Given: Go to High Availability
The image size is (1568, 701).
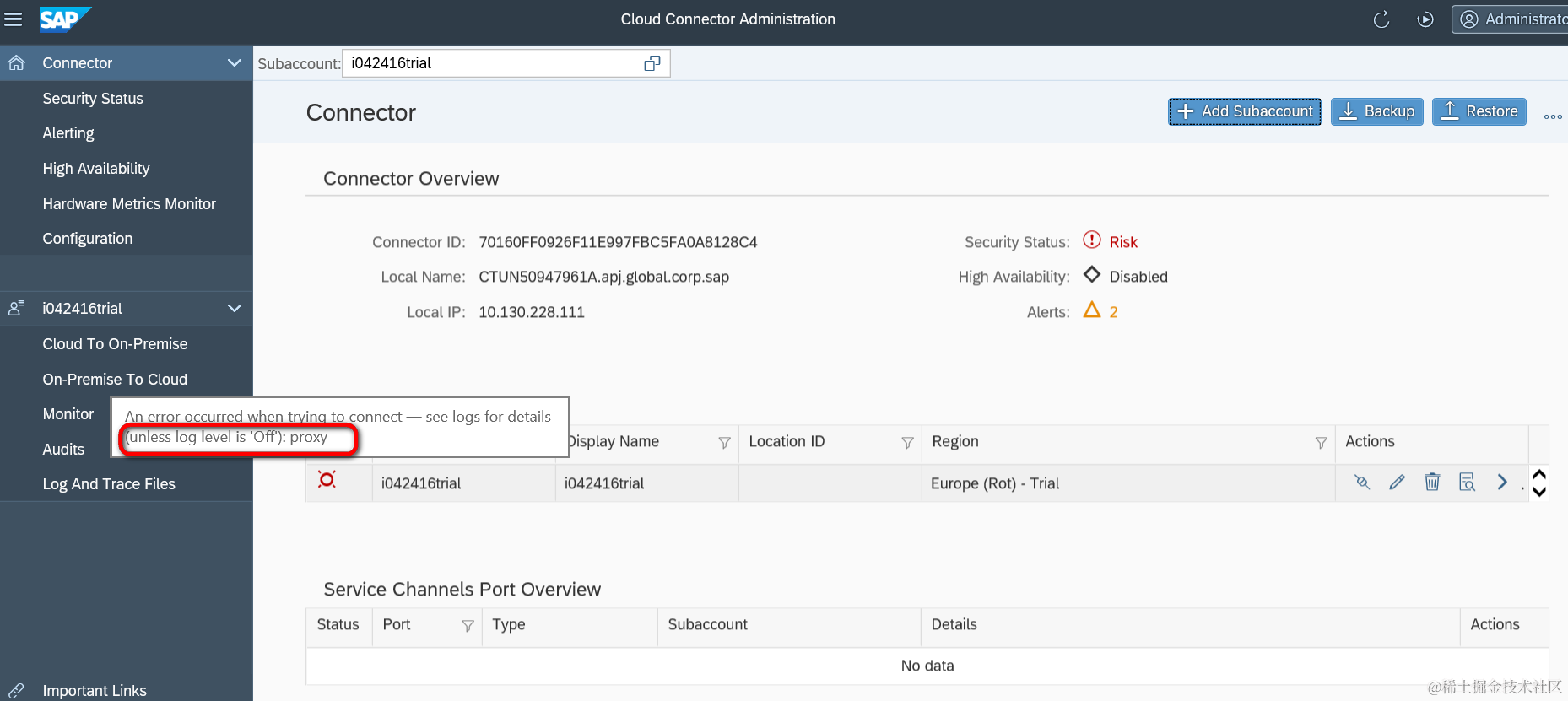Looking at the screenshot, I should point(96,169).
